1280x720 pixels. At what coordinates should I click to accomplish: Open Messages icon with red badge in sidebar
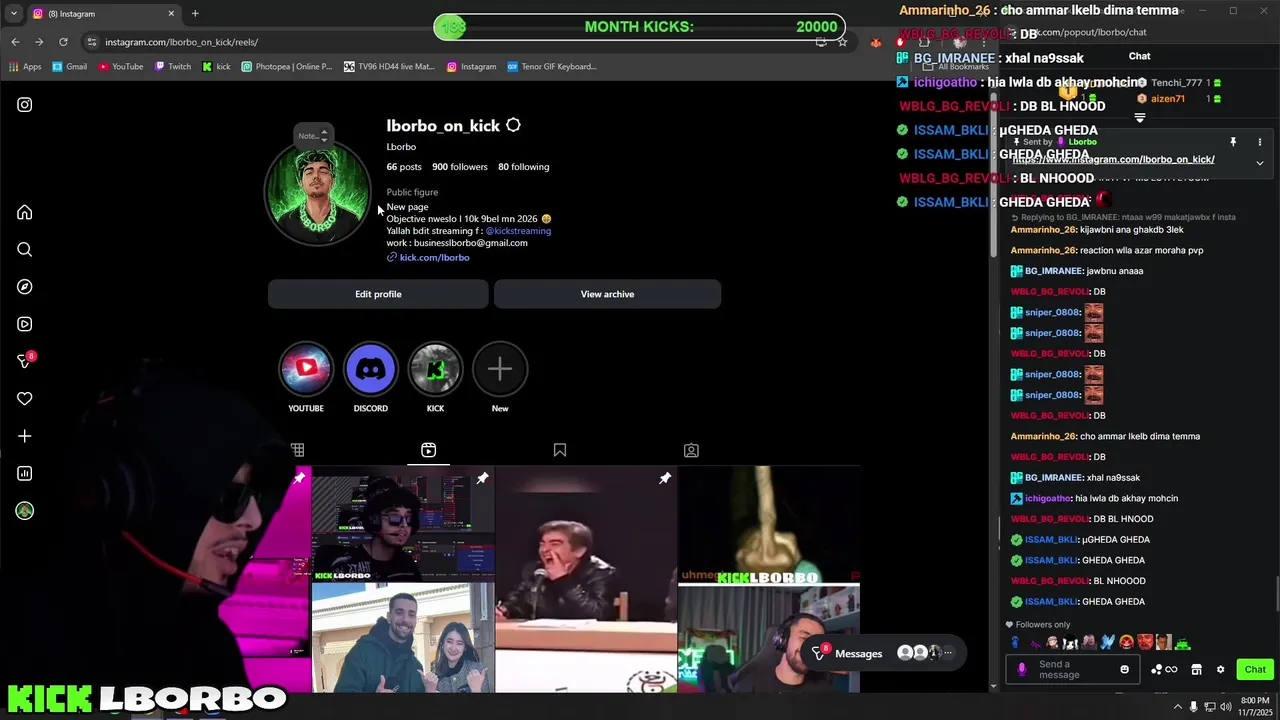pyautogui.click(x=25, y=361)
